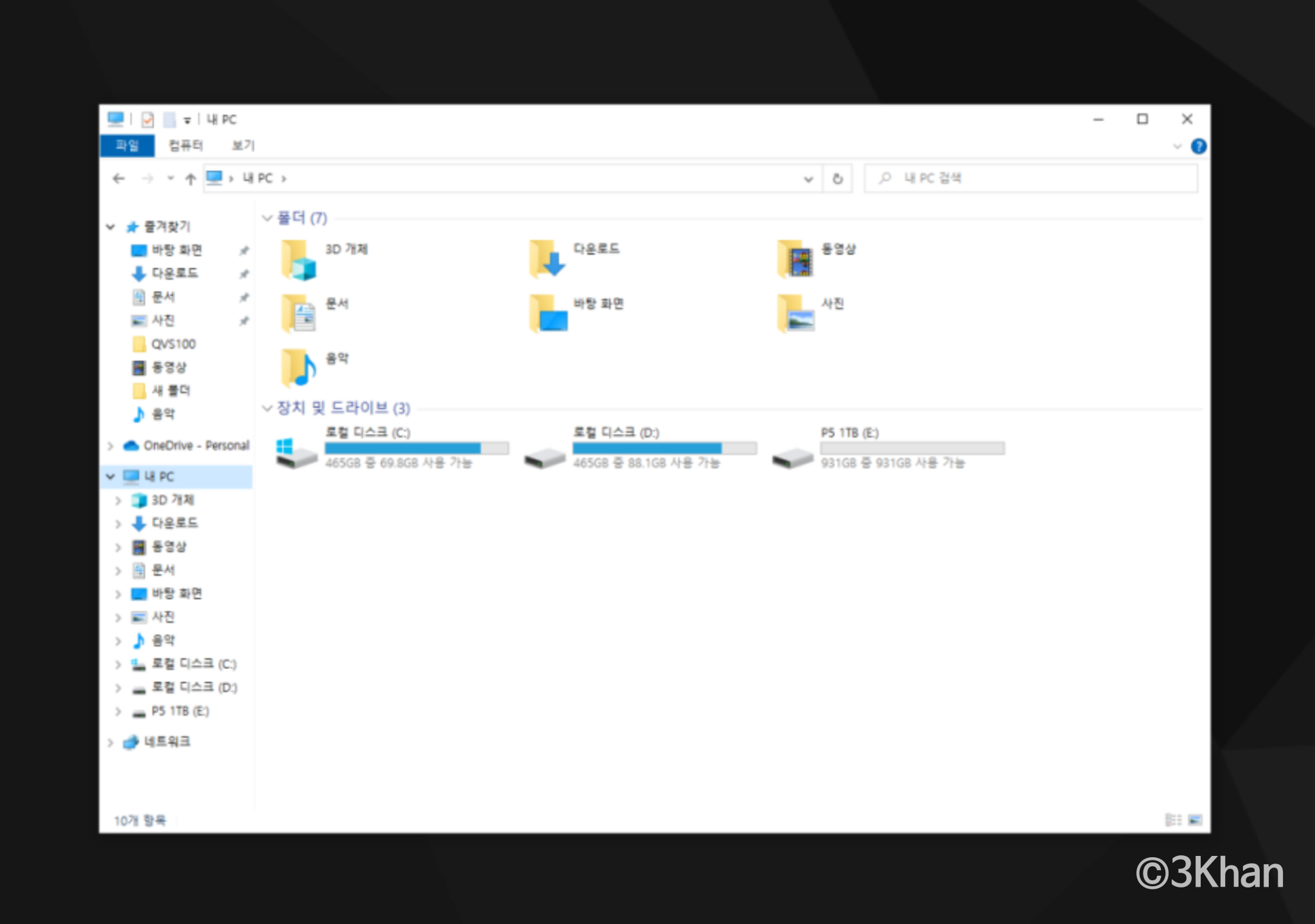This screenshot has height=924, width=1315.
Task: Open the 파일 ribbon tab
Action: coord(127,146)
